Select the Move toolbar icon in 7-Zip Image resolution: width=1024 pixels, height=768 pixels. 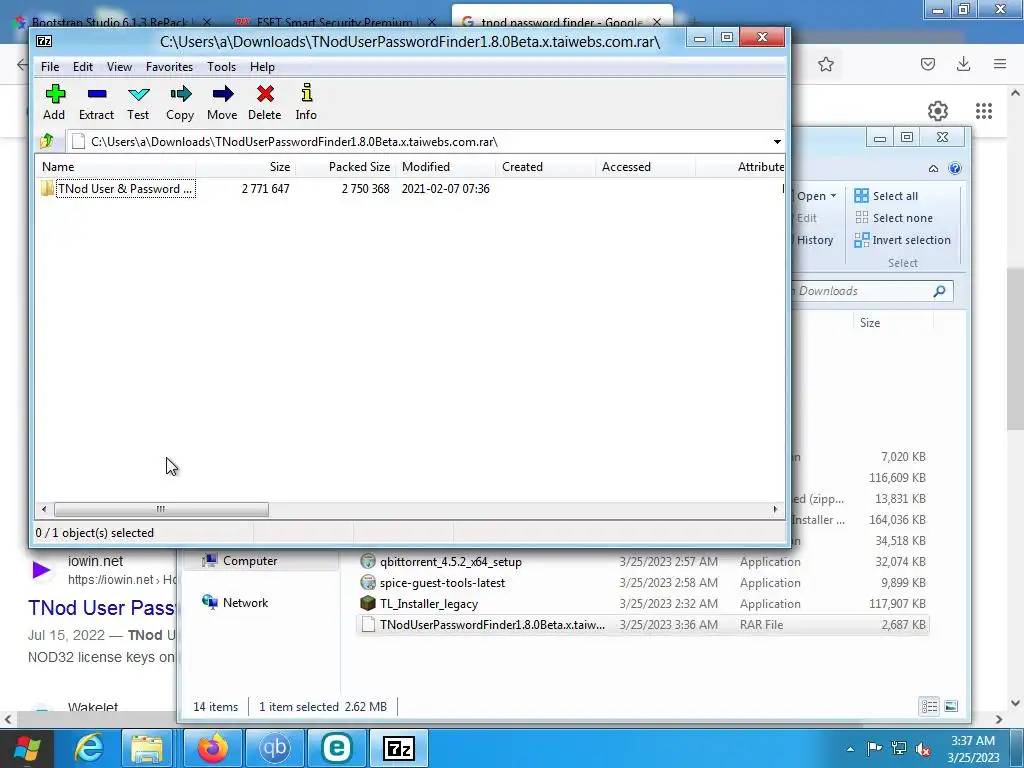222,103
